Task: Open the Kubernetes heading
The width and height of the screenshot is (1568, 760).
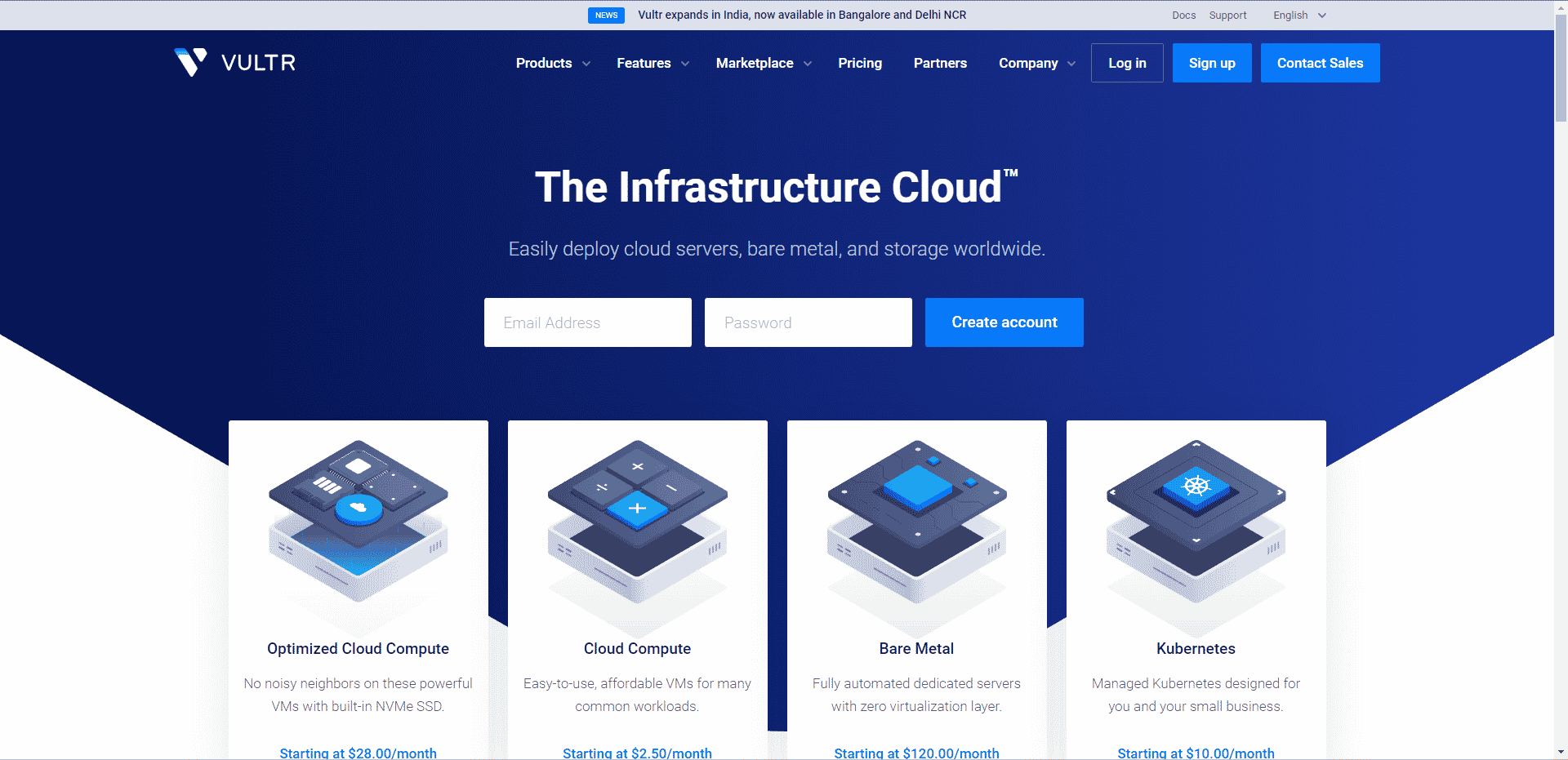Action: pos(1196,648)
